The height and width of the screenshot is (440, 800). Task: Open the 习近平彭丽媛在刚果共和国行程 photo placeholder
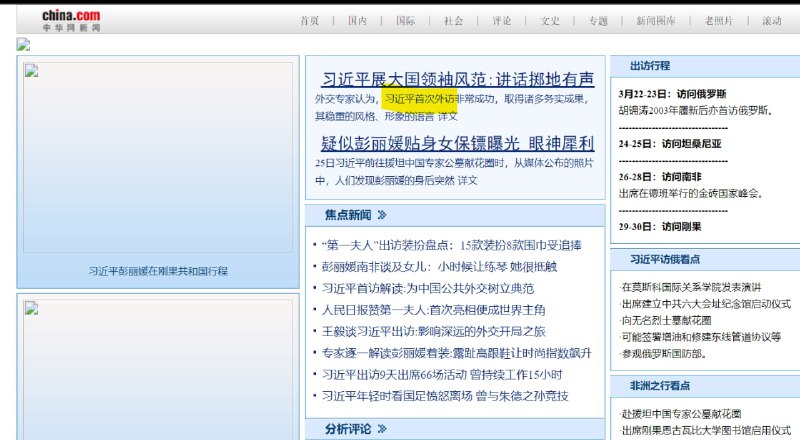pos(158,157)
